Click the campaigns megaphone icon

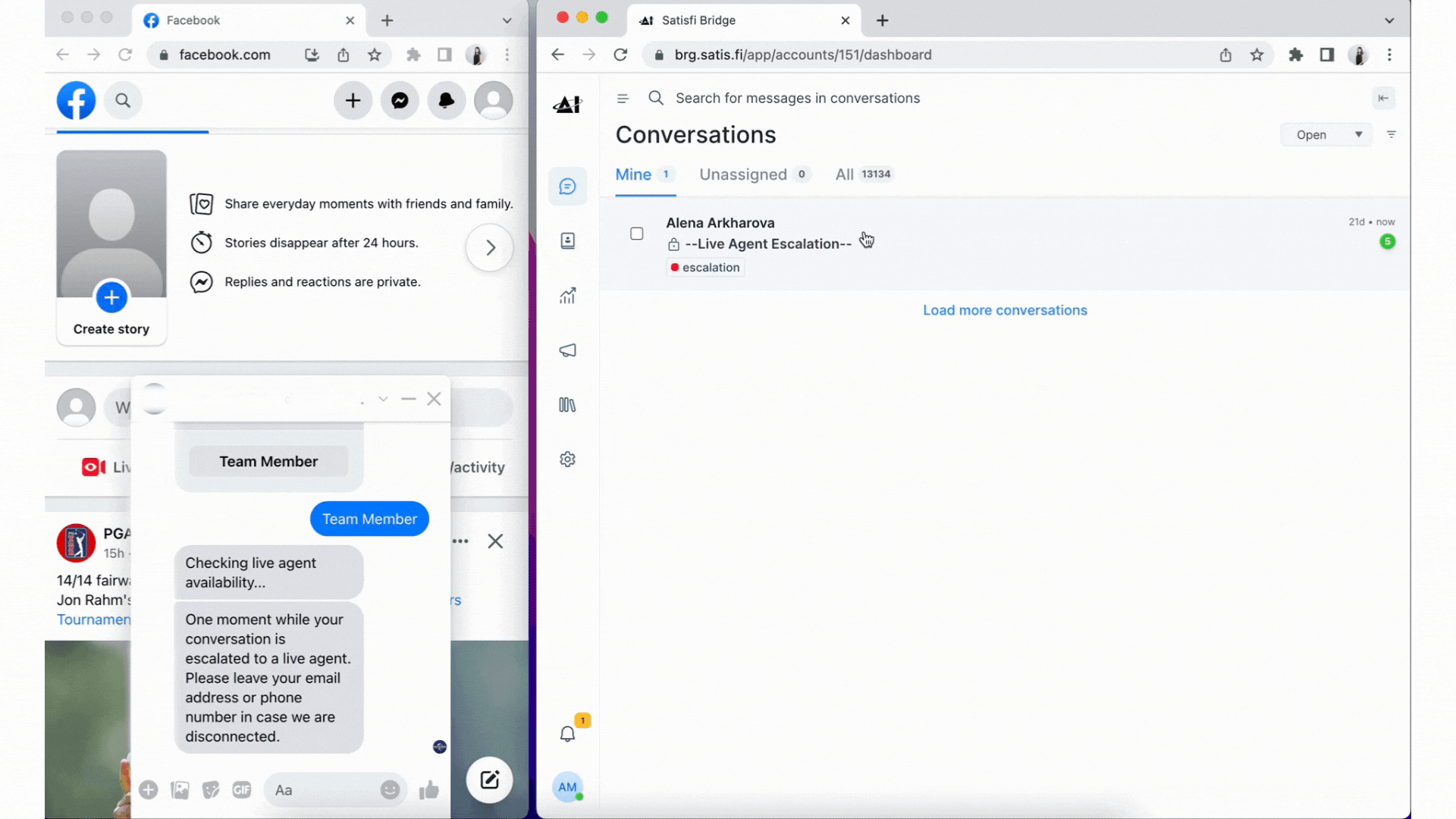(567, 350)
